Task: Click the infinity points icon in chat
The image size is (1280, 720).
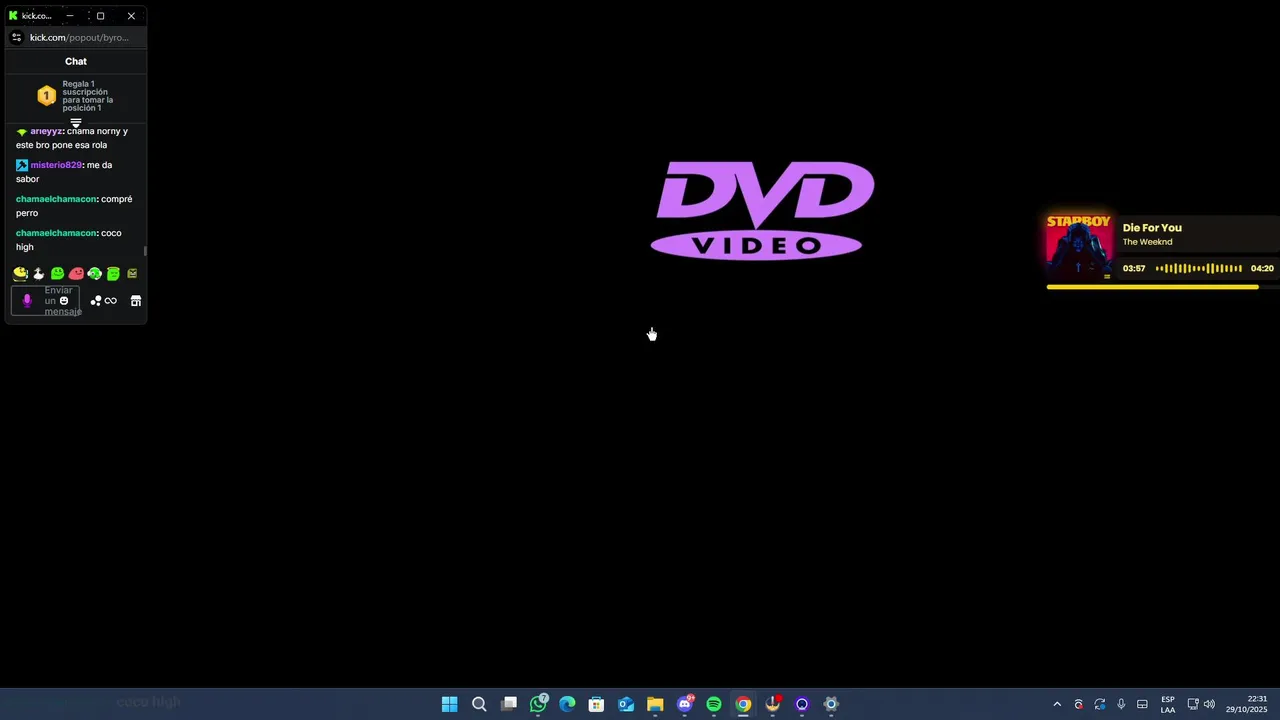Action: pos(110,301)
